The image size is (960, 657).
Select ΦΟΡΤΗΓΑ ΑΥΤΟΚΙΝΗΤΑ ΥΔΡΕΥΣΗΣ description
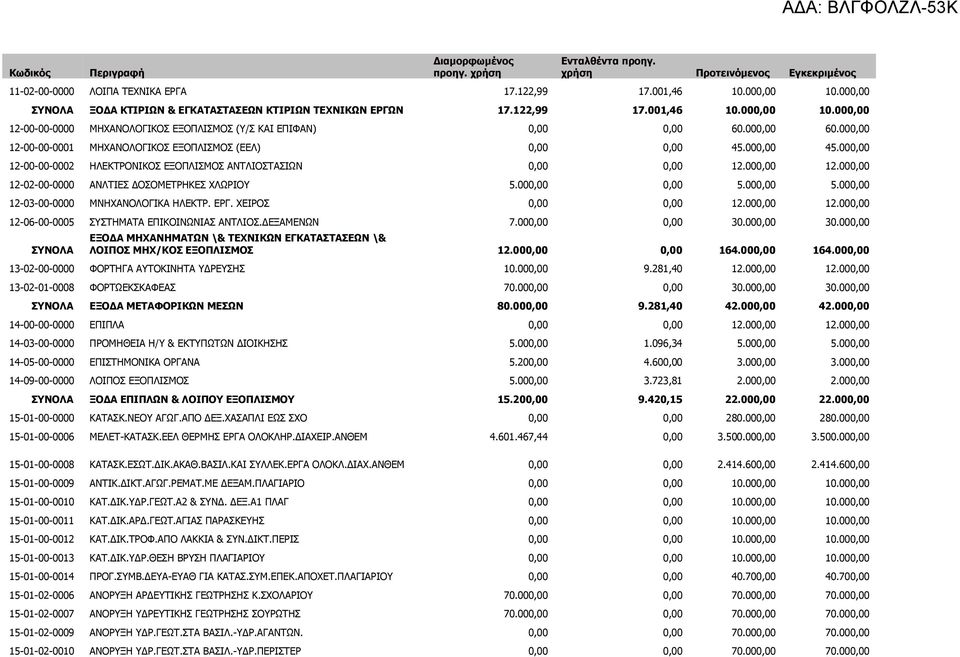pos(167,269)
